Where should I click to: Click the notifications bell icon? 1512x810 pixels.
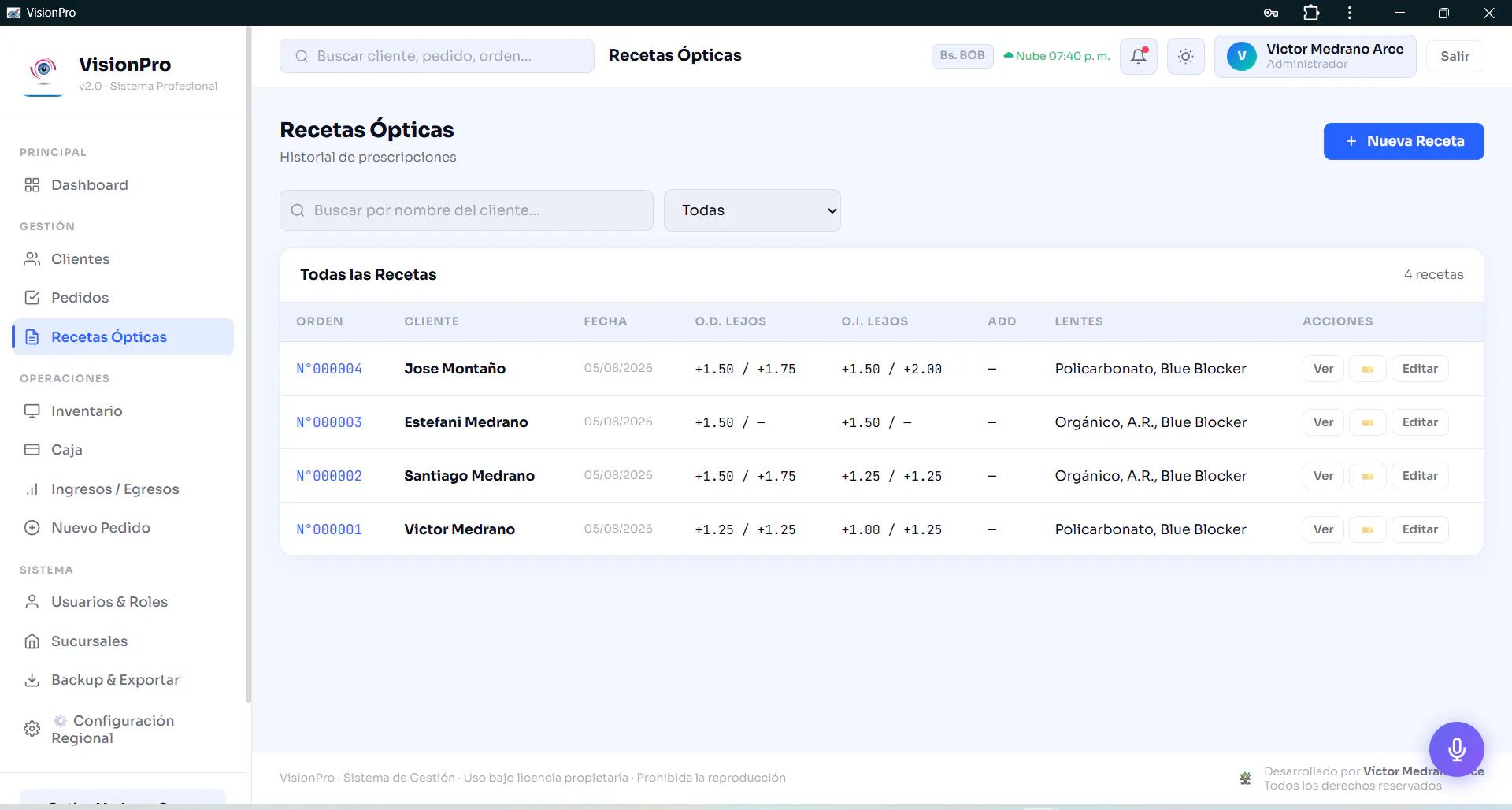pos(1139,56)
